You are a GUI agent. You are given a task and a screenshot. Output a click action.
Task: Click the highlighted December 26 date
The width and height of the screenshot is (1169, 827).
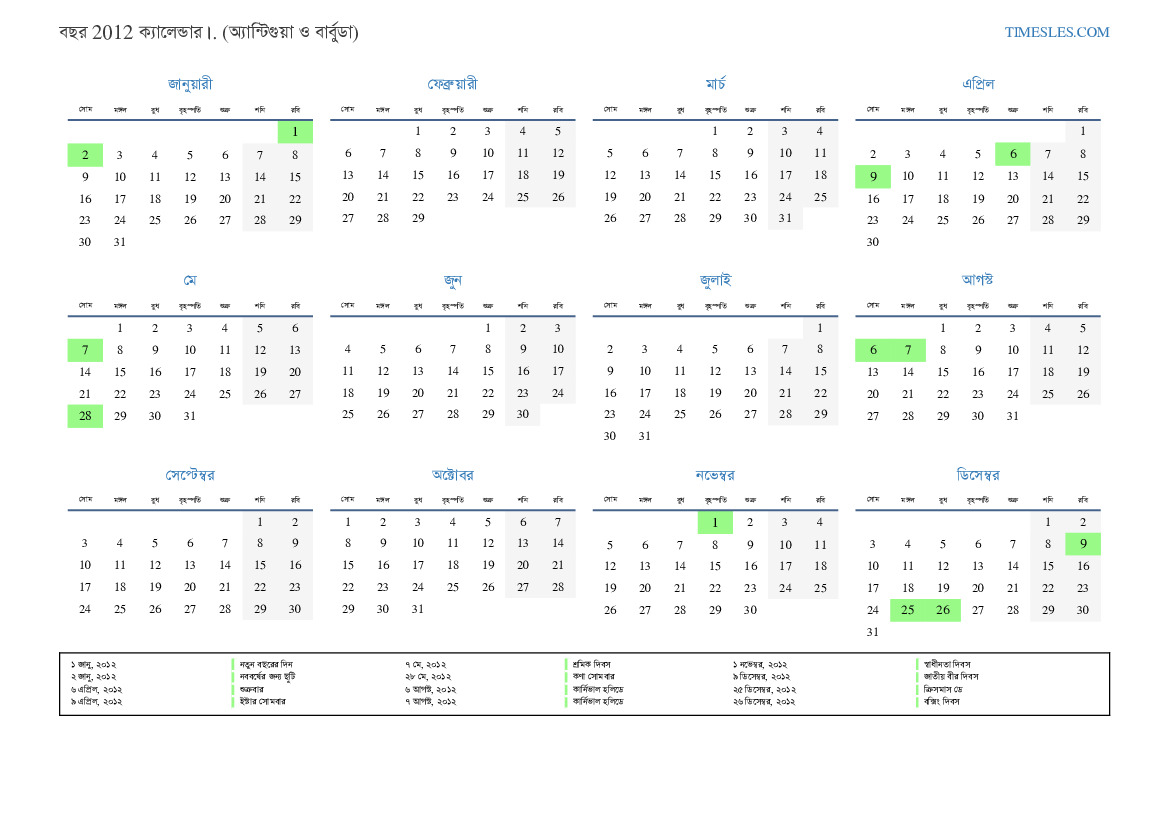(x=942, y=610)
